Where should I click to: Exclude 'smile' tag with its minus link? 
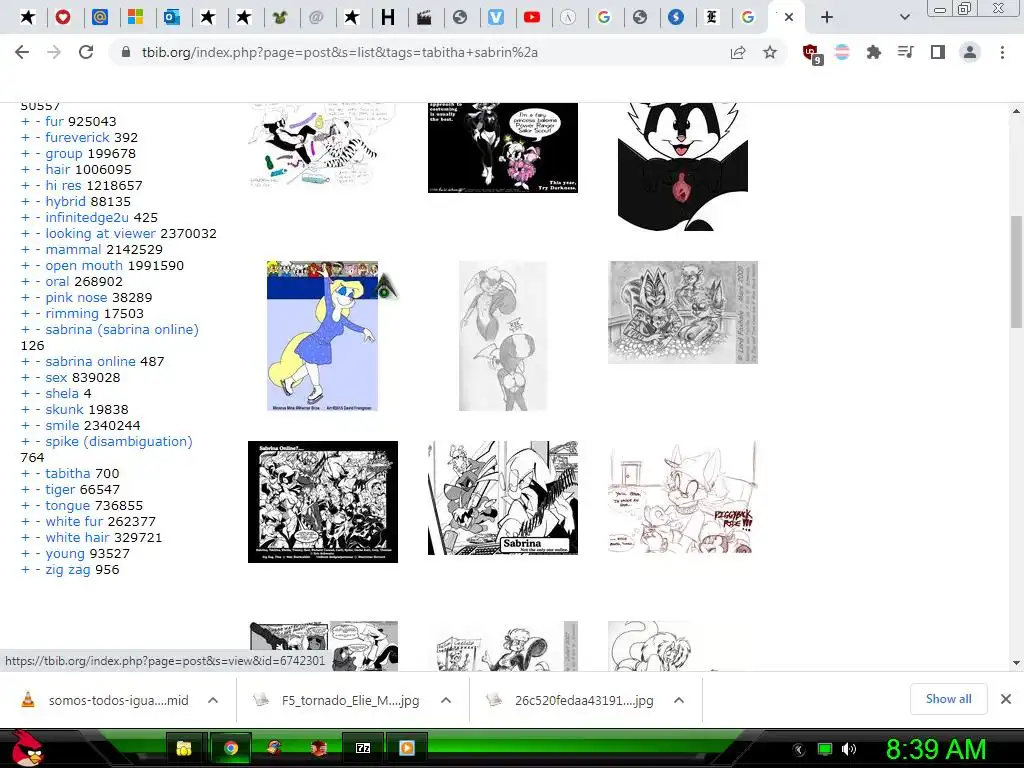tap(38, 426)
